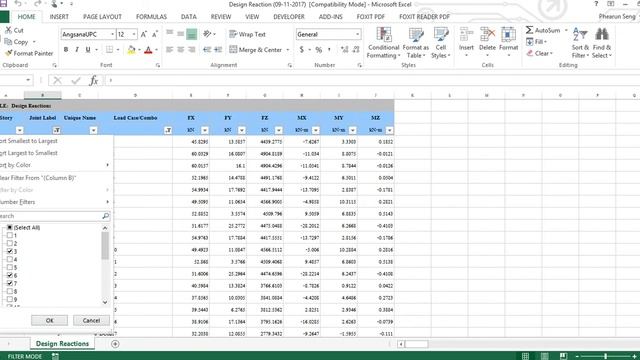Open the Unique Name filter dropdown
This screenshot has width=640, height=360.
[93, 130]
